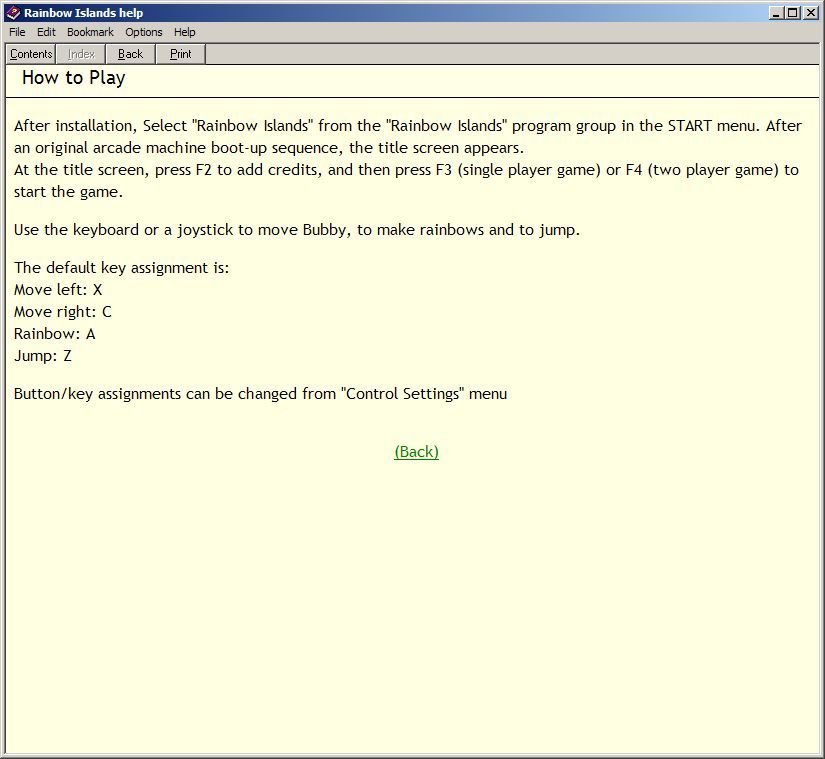Image resolution: width=825 pixels, height=759 pixels.
Task: Click the "Rainbow Islands help" title bar text
Action: [83, 13]
